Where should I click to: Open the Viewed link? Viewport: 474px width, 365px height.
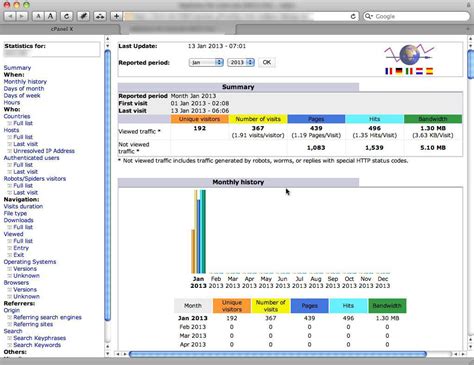tap(14, 234)
